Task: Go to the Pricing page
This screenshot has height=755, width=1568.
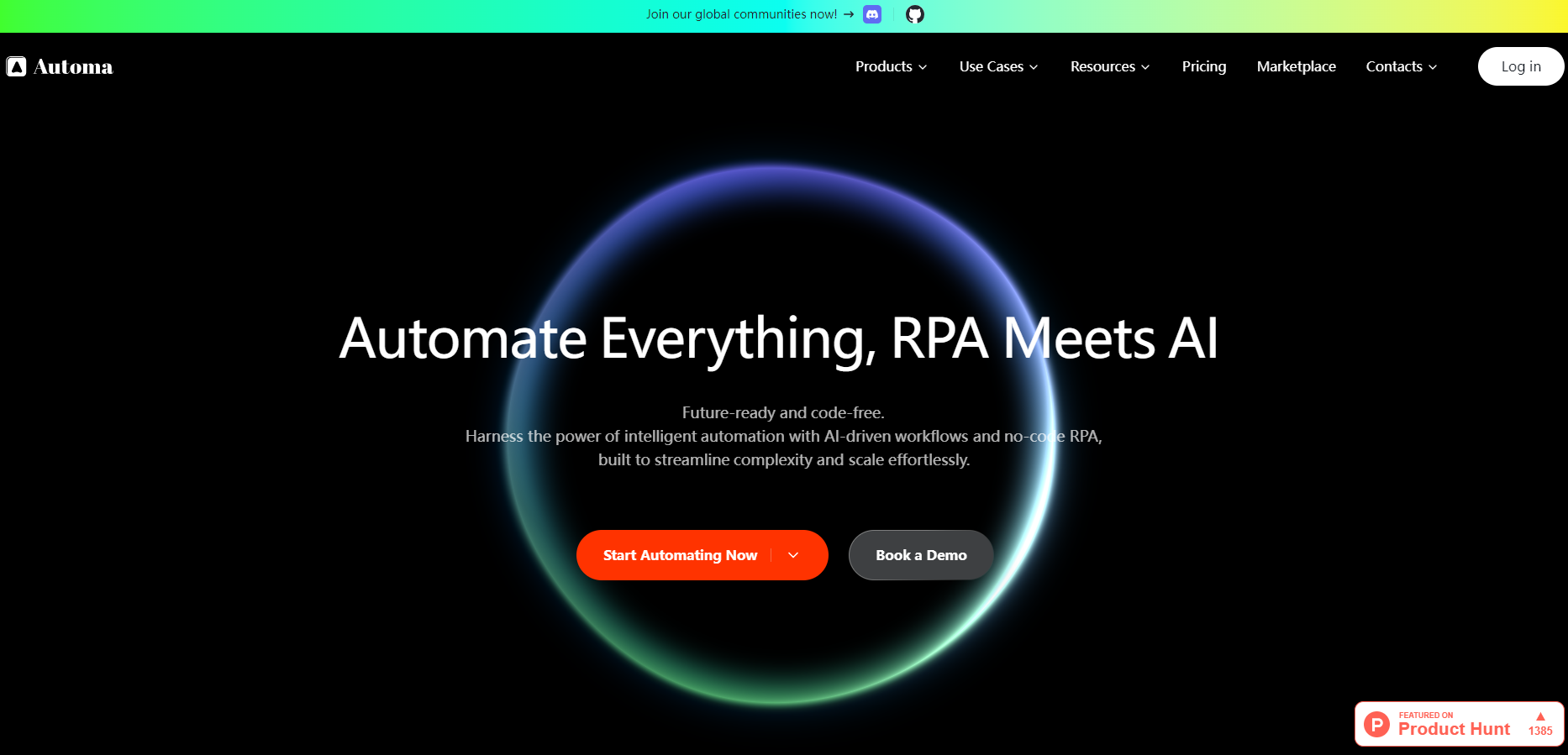Action: pos(1203,66)
